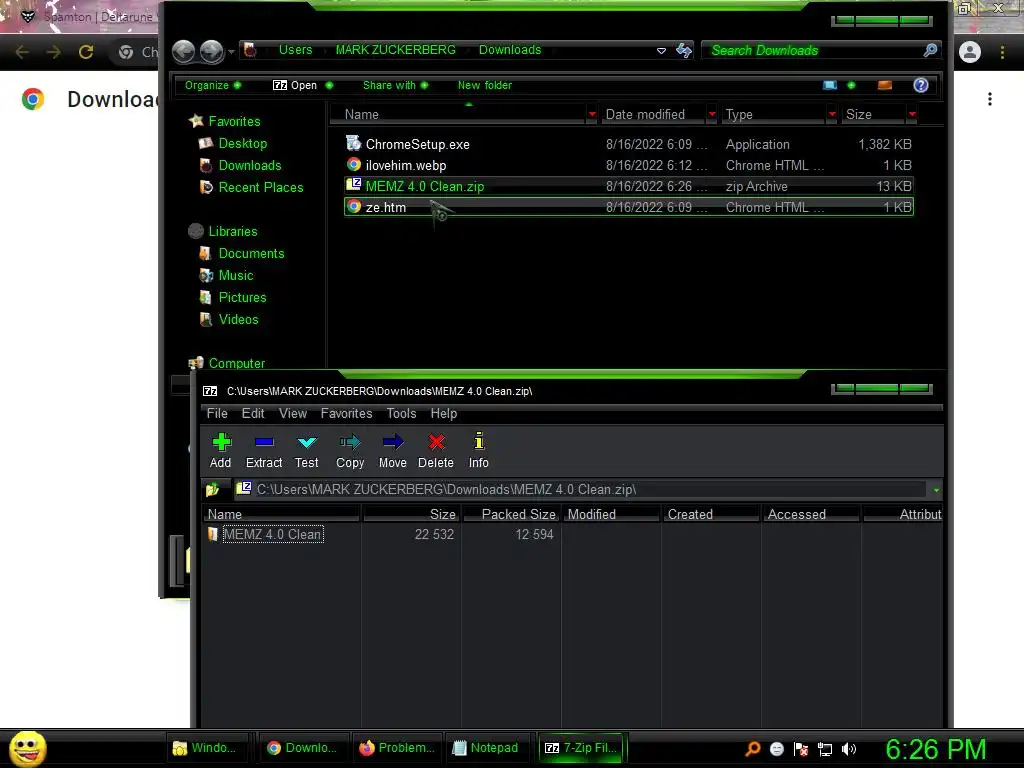1024x768 pixels.
Task: Open Documents library in sidebar
Action: tap(251, 253)
